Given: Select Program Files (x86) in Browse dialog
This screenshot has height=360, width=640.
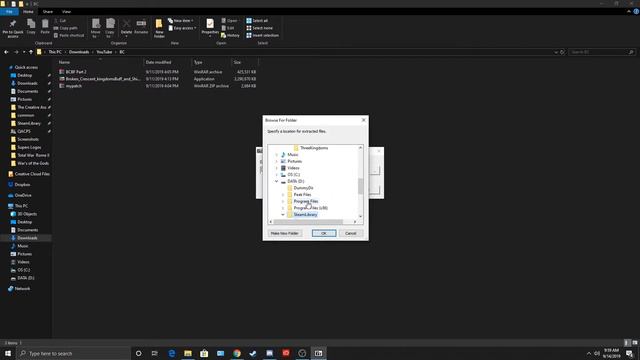Looking at the screenshot, I should 310,208.
